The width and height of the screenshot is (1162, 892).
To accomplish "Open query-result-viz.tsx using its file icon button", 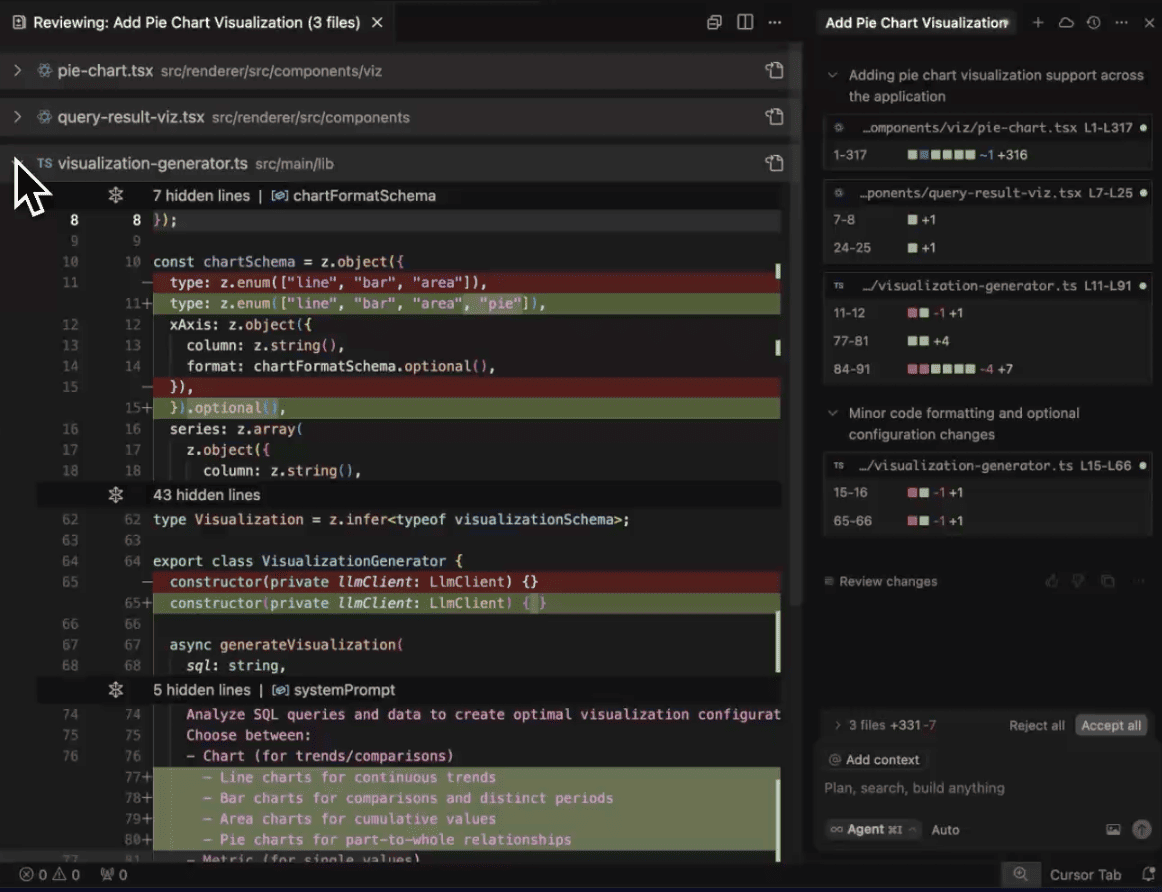I will pyautogui.click(x=774, y=117).
